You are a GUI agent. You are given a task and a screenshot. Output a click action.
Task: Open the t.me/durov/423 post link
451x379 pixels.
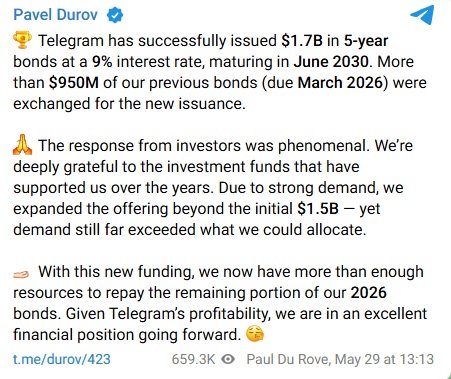tap(62, 359)
